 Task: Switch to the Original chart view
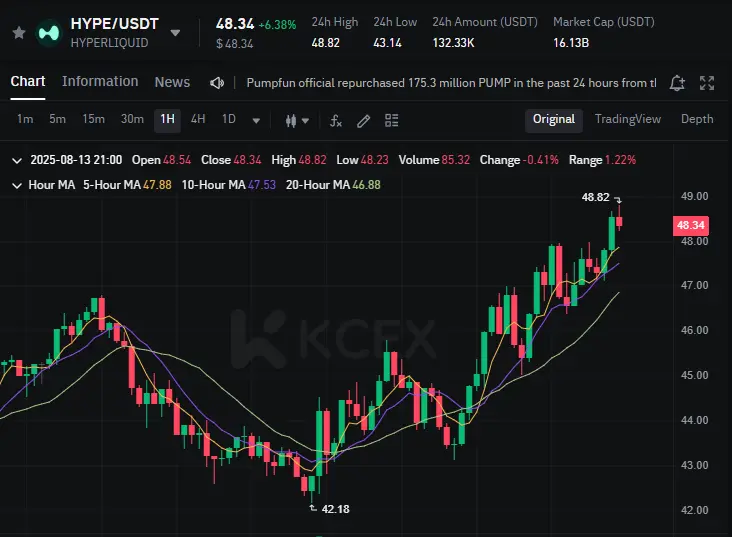point(554,120)
